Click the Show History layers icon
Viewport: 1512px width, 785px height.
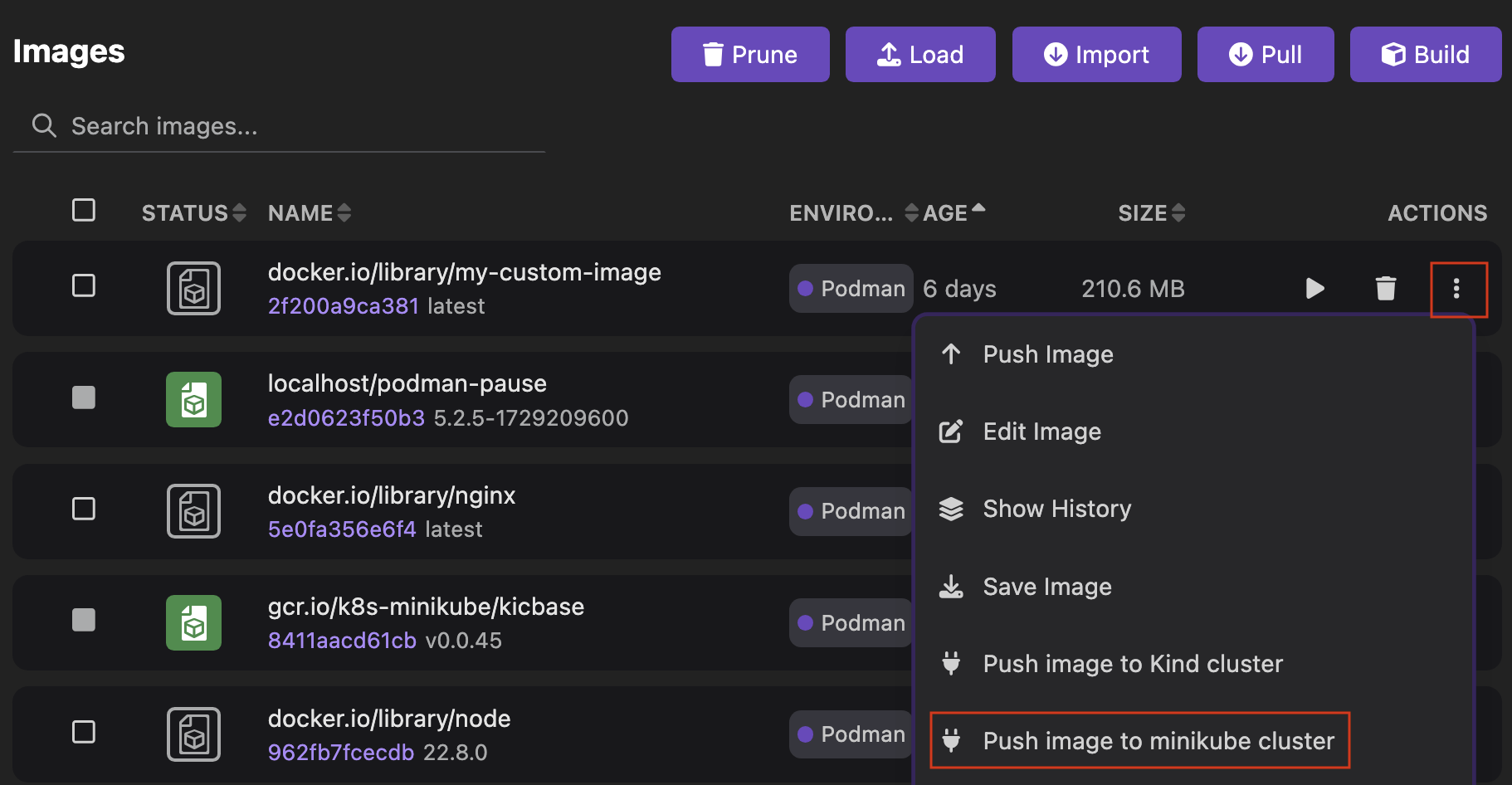click(951, 508)
